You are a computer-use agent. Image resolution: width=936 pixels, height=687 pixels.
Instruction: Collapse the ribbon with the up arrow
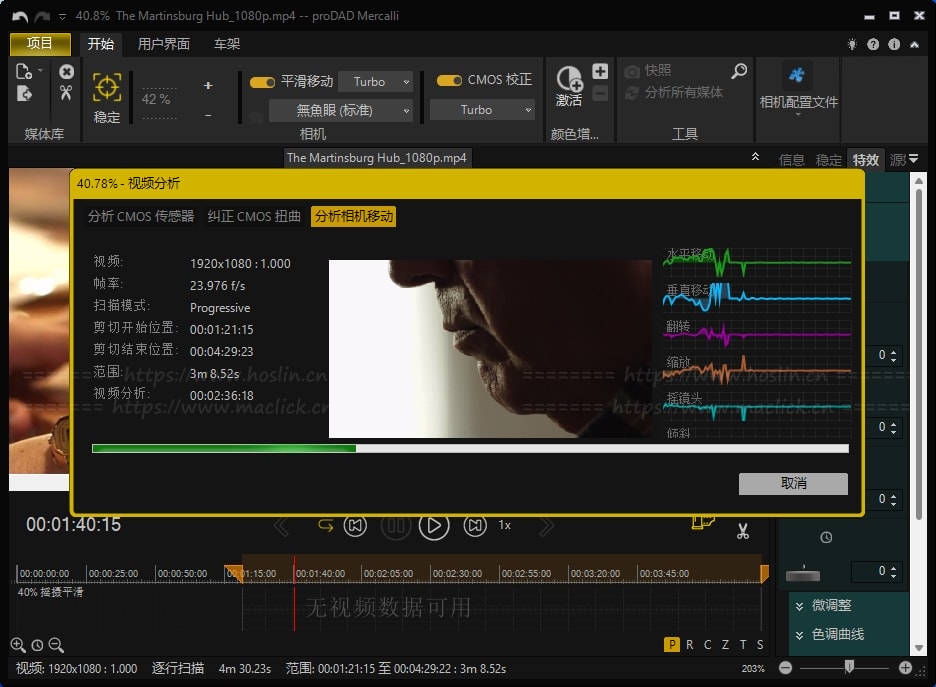pyautogui.click(x=914, y=44)
